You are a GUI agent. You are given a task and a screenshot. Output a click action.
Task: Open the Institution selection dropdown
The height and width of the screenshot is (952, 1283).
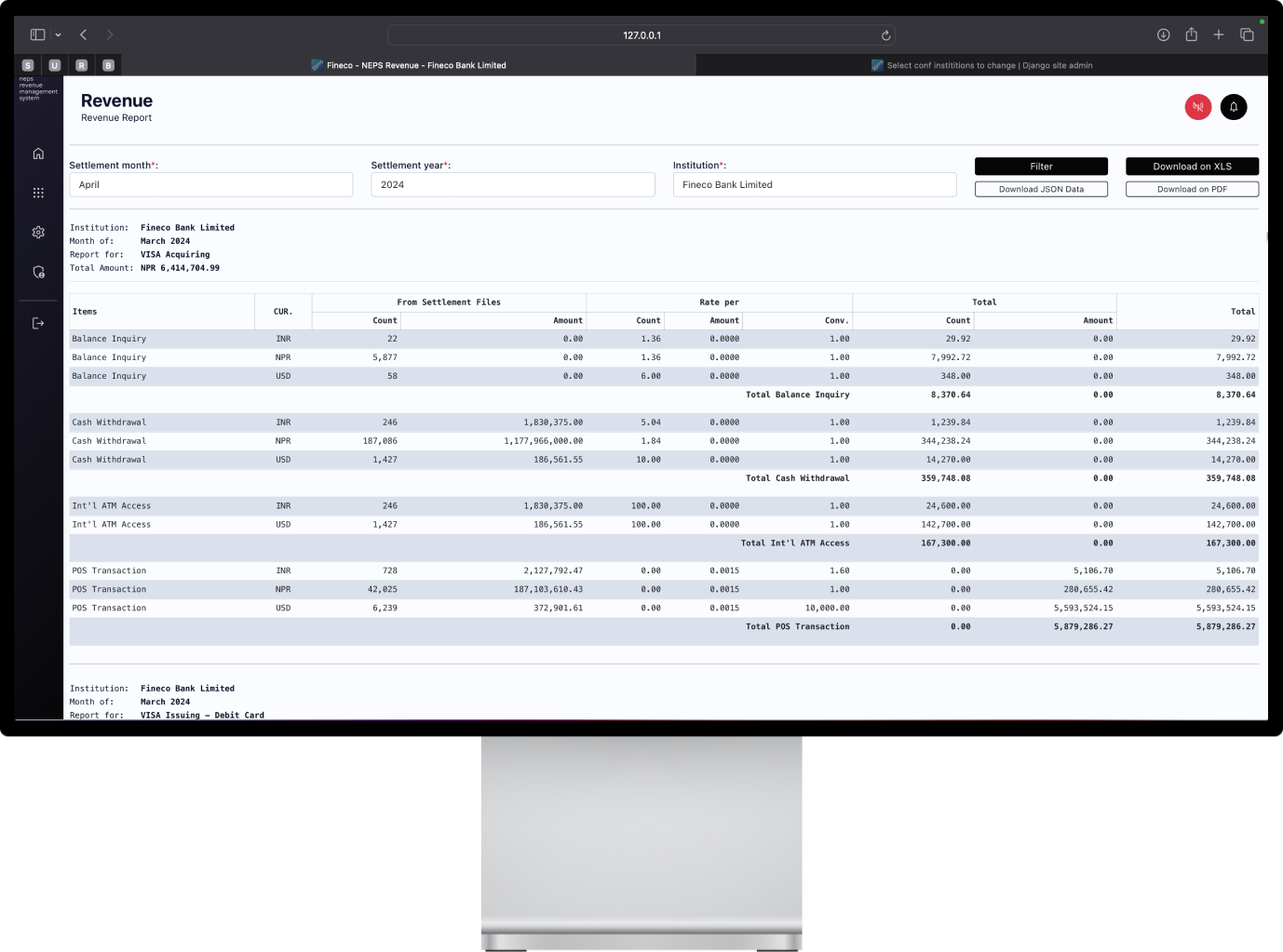point(815,184)
